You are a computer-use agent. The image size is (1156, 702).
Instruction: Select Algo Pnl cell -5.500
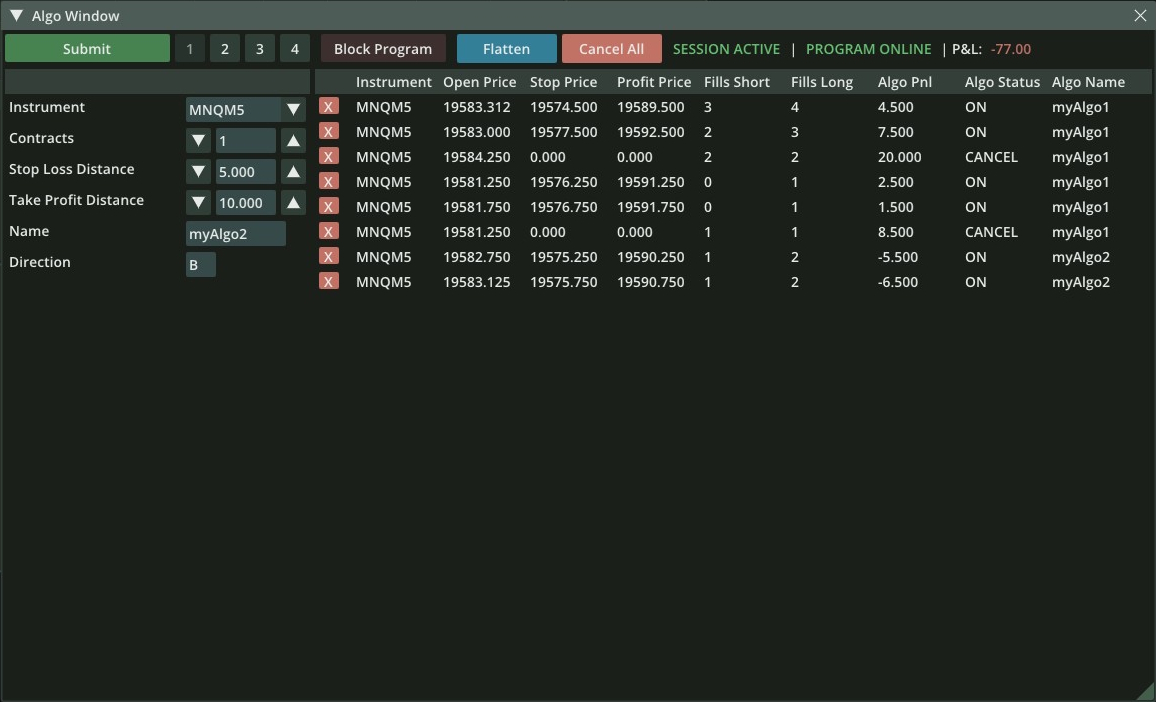coord(898,257)
